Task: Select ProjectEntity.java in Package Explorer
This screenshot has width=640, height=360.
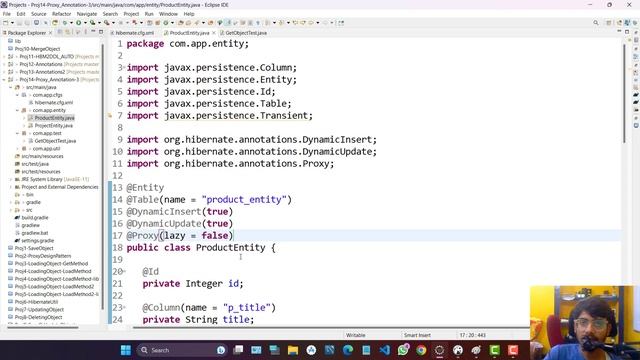Action: tap(53, 126)
